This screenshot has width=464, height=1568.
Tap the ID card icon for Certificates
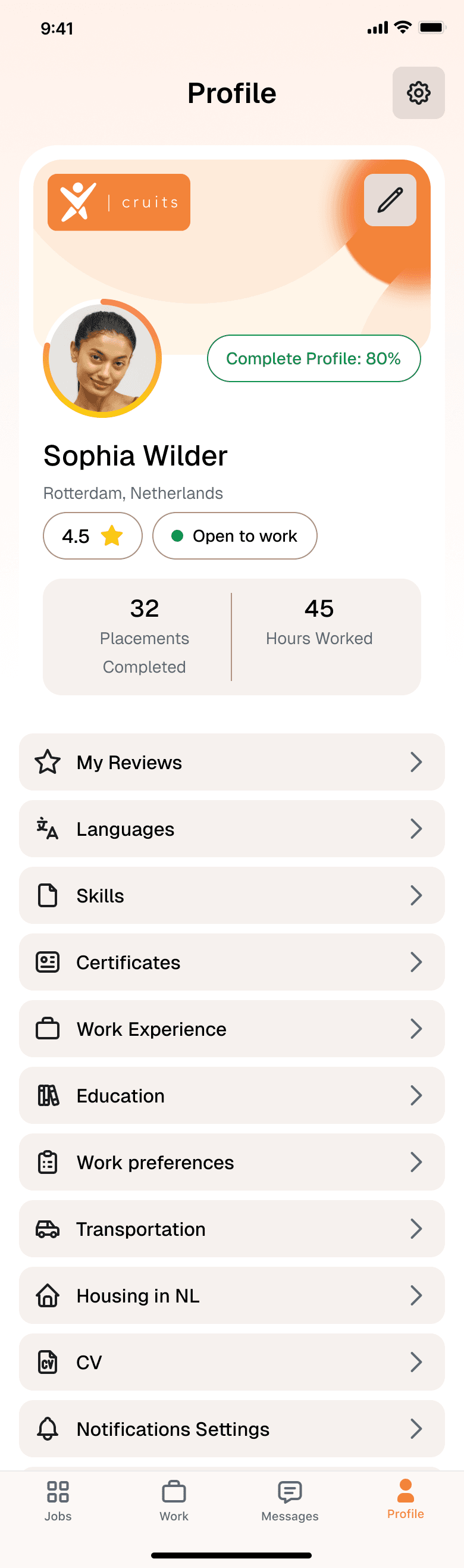pyautogui.click(x=48, y=962)
